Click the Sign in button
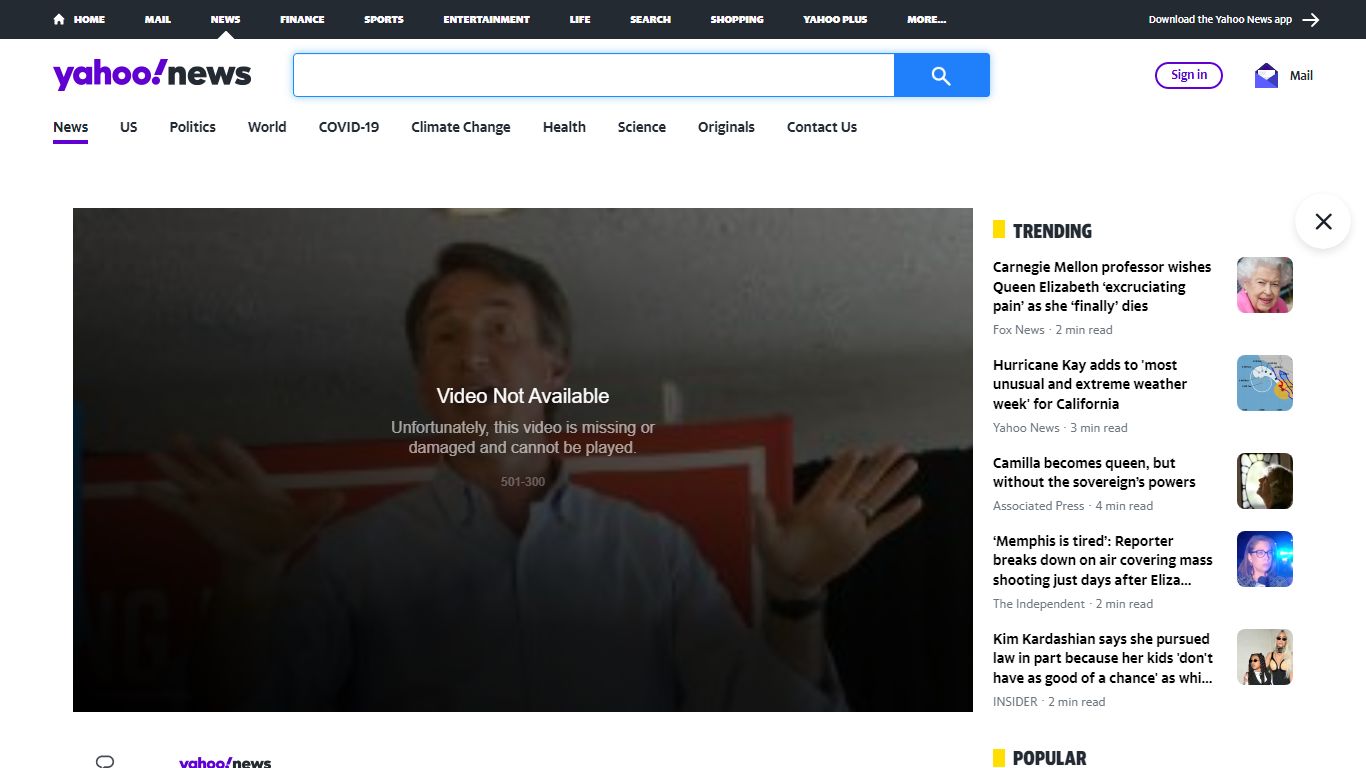This screenshot has height=768, width=1366. pyautogui.click(x=1189, y=75)
